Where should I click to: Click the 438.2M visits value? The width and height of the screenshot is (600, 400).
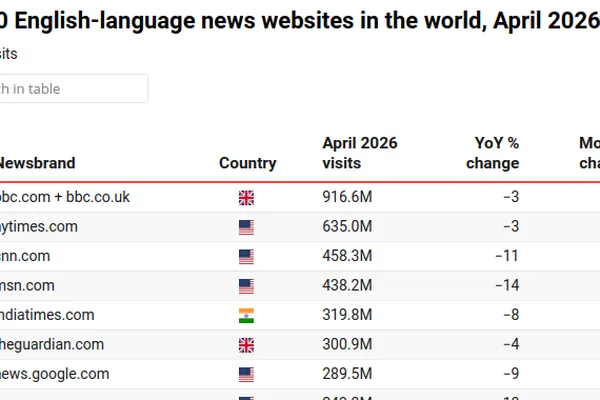(347, 285)
